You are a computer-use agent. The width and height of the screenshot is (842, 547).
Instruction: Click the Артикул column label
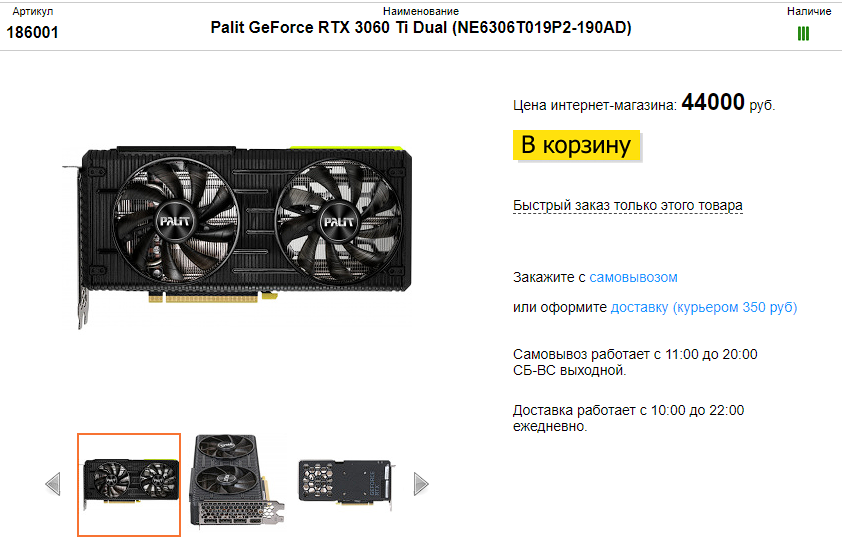[x=33, y=11]
